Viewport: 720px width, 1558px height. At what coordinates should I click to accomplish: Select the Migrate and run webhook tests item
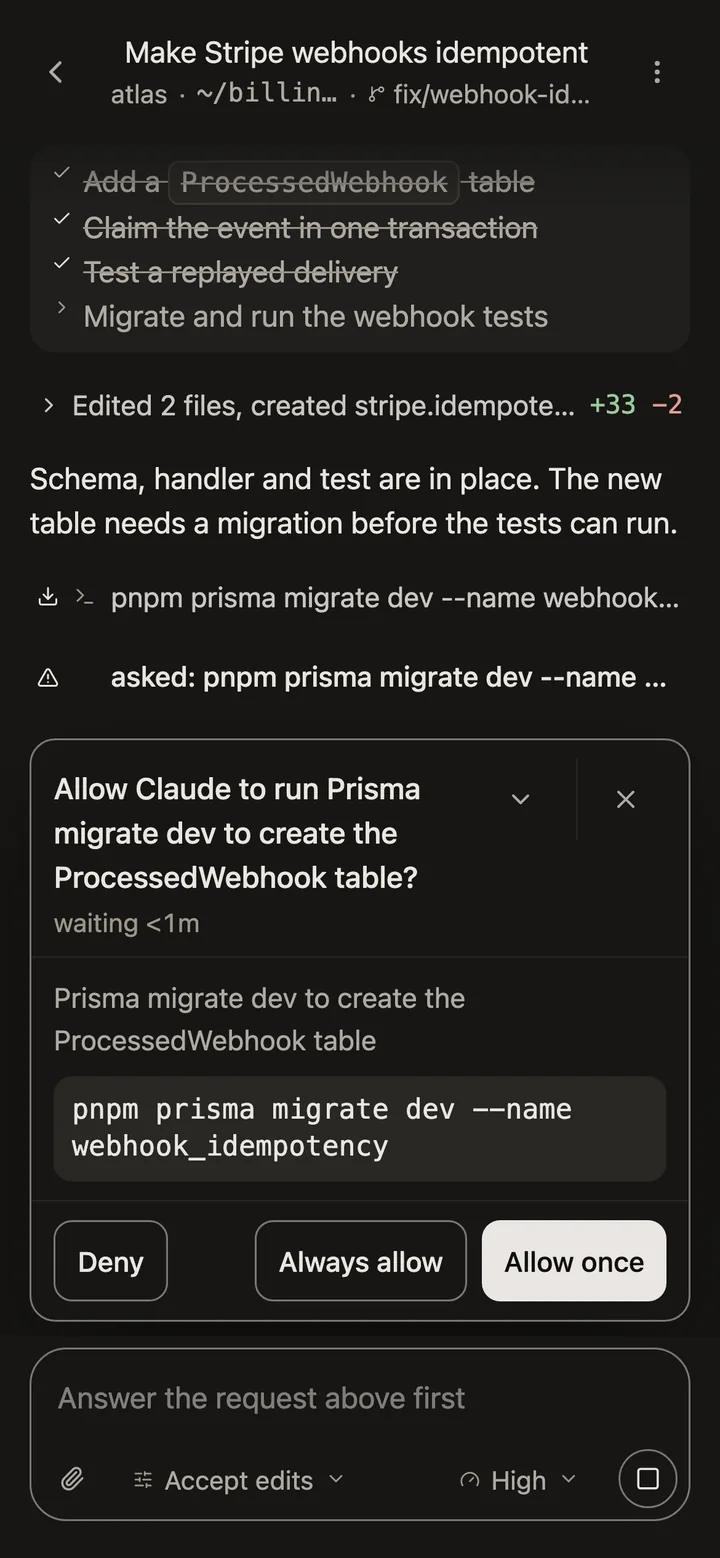coord(316,317)
